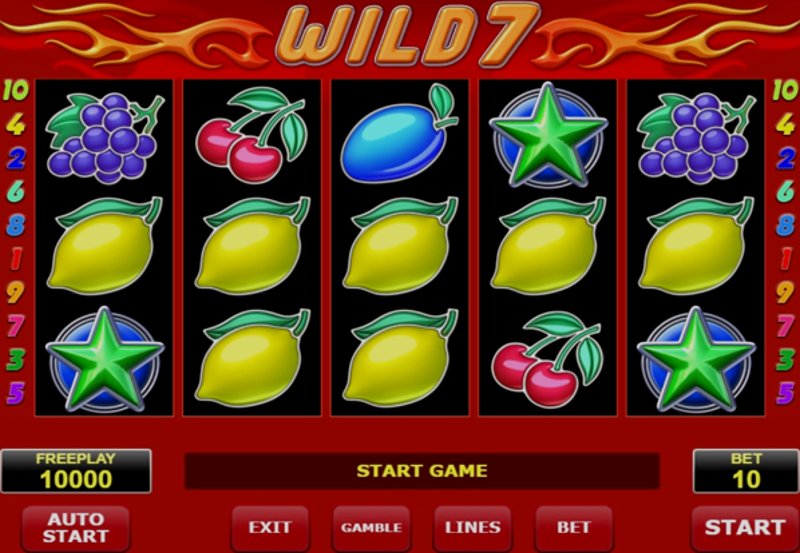Click the grapes in the first reel
800x553 pixels.
(x=105, y=137)
